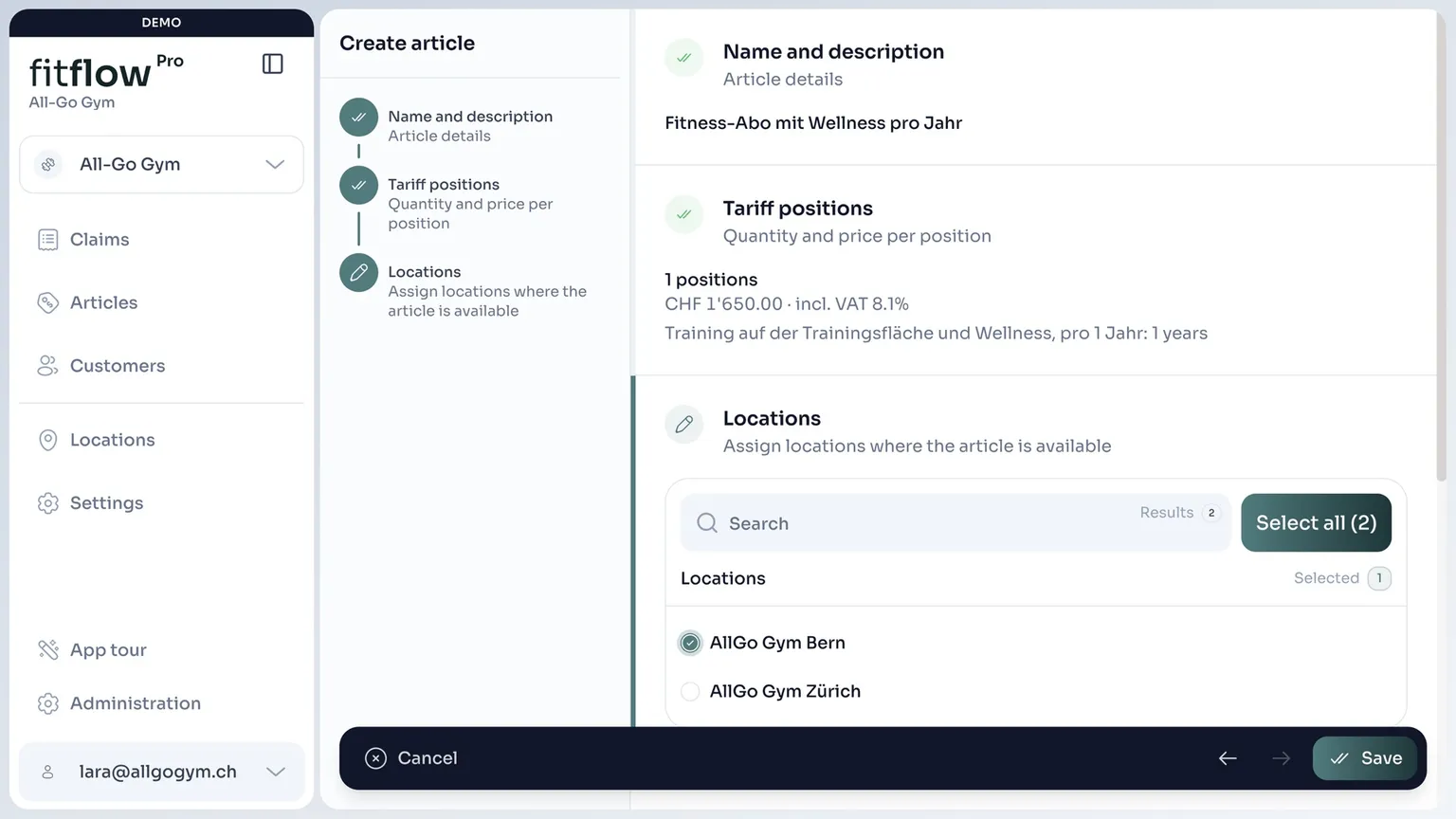Click the Settings gear icon

tap(48, 503)
